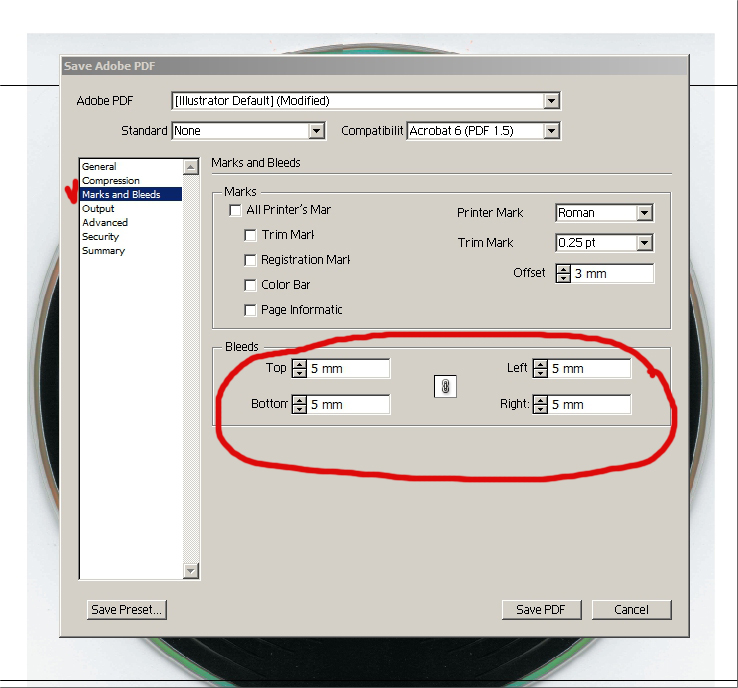Click the Left bleed stepper arrows
This screenshot has height=688, width=738.
coord(540,368)
